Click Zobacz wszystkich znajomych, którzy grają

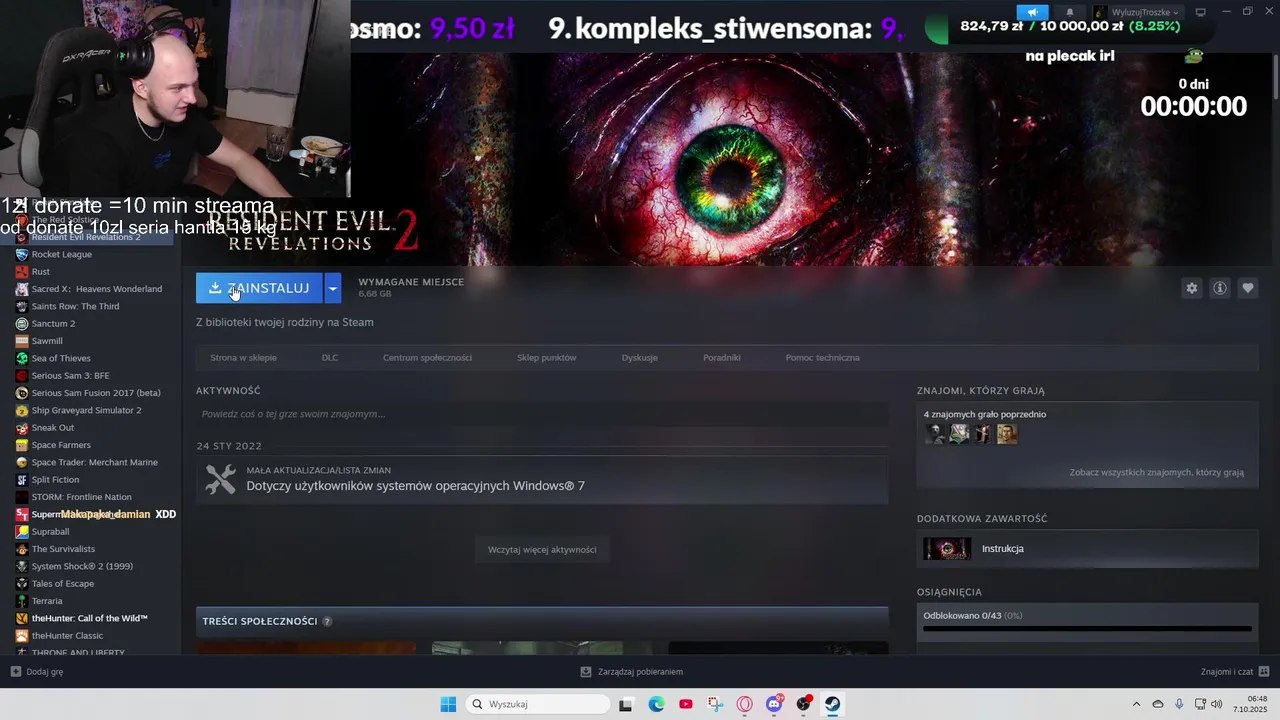tap(1157, 472)
